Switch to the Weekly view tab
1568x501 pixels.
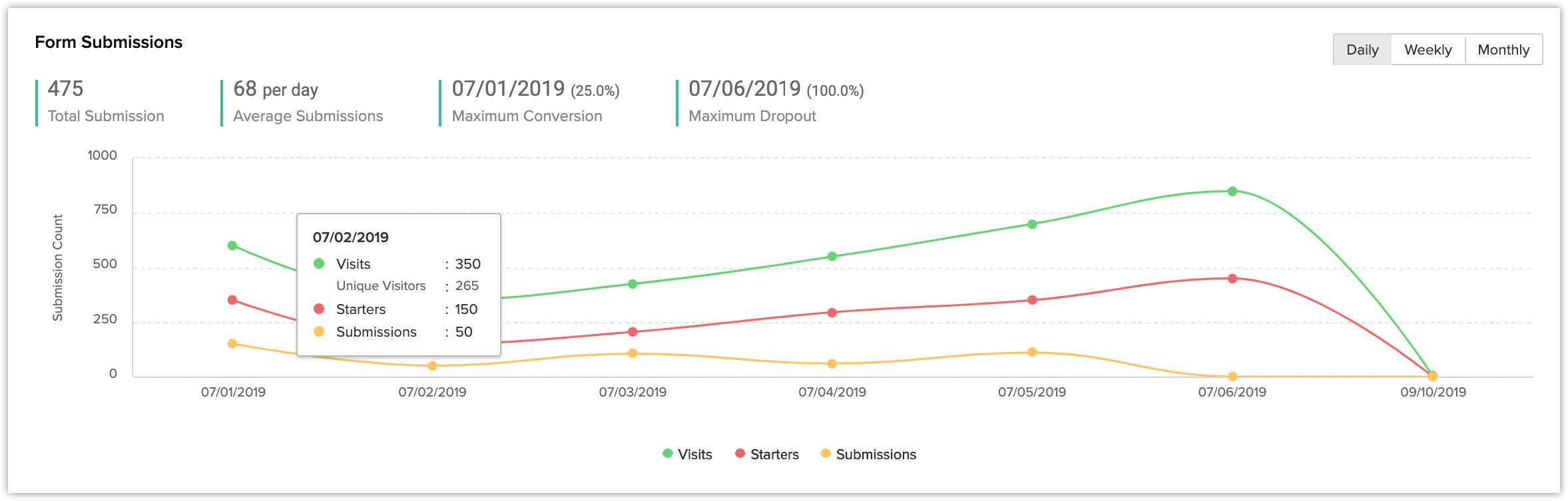click(x=1428, y=50)
